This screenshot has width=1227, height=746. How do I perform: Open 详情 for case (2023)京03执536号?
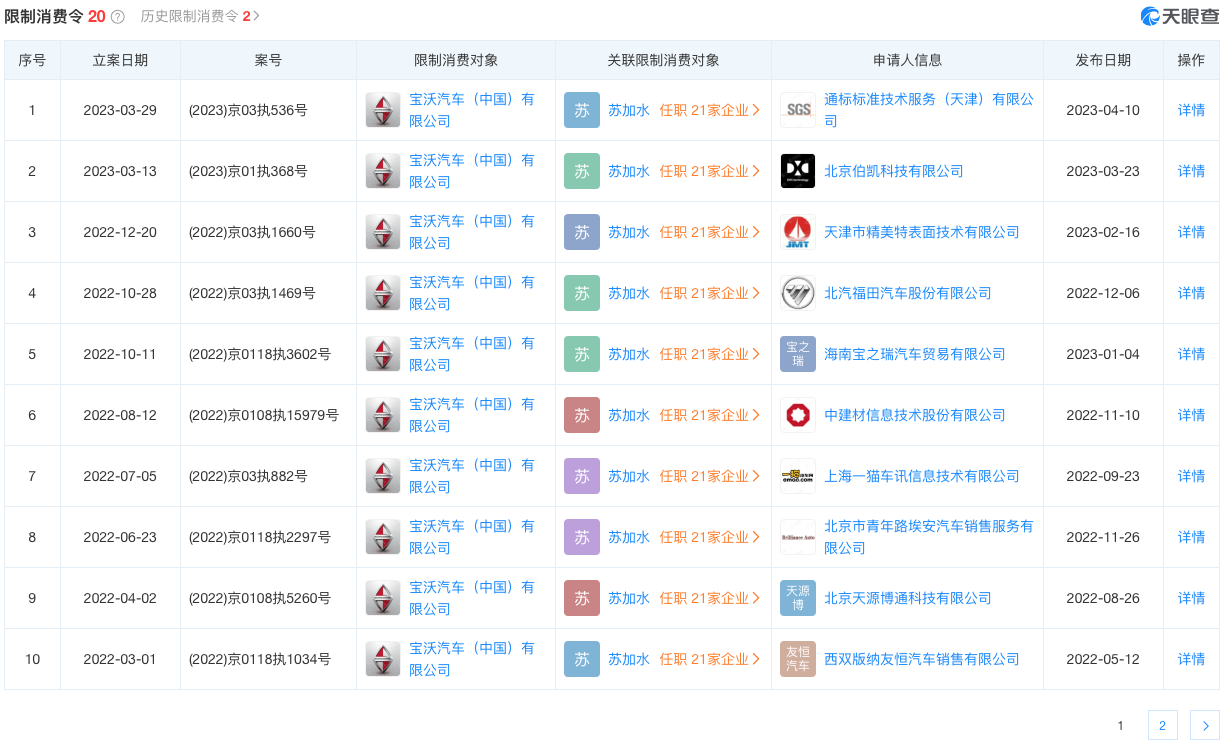point(1191,110)
